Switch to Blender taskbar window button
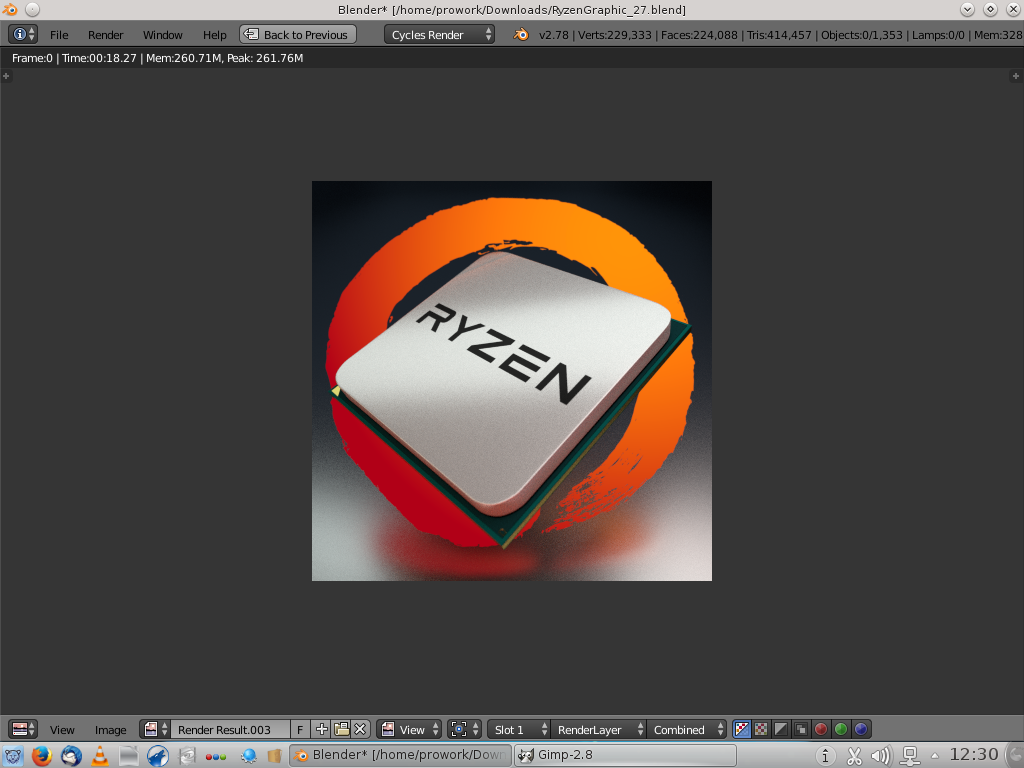The height and width of the screenshot is (768, 1024). pos(400,756)
